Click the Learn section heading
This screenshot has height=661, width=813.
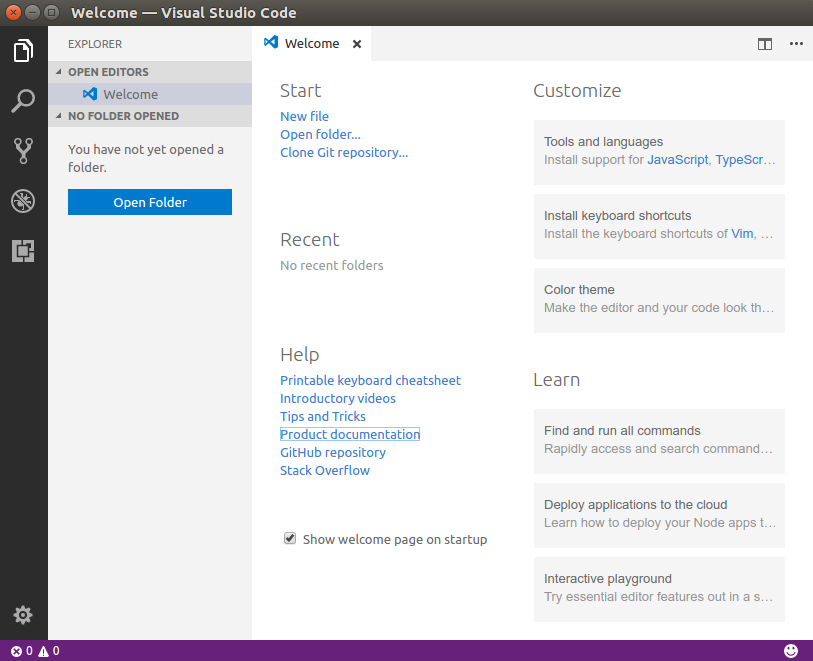point(556,380)
